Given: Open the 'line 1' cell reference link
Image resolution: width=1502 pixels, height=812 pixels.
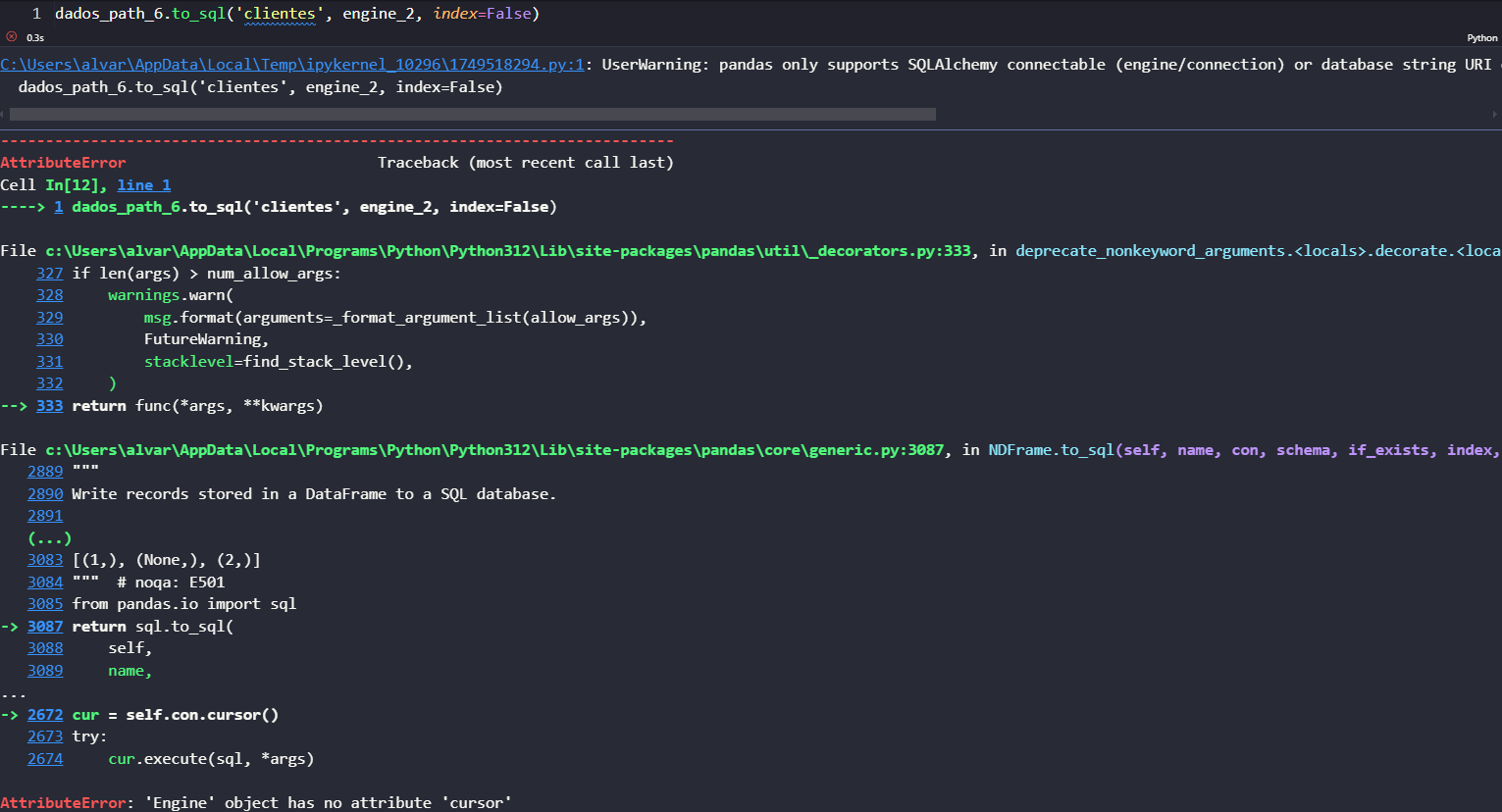Looking at the screenshot, I should click(144, 185).
